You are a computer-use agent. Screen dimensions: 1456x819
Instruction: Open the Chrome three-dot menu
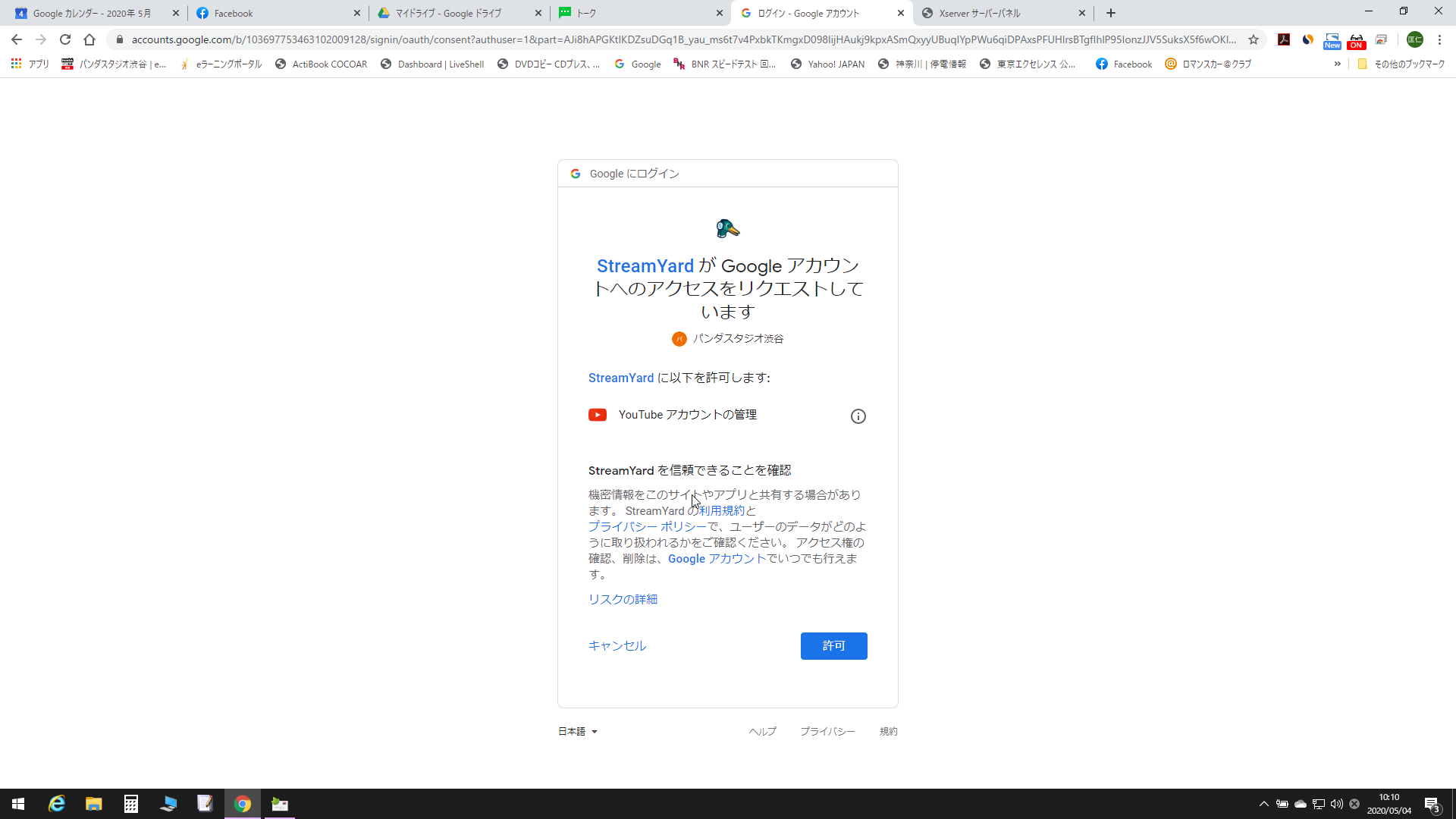[1439, 39]
